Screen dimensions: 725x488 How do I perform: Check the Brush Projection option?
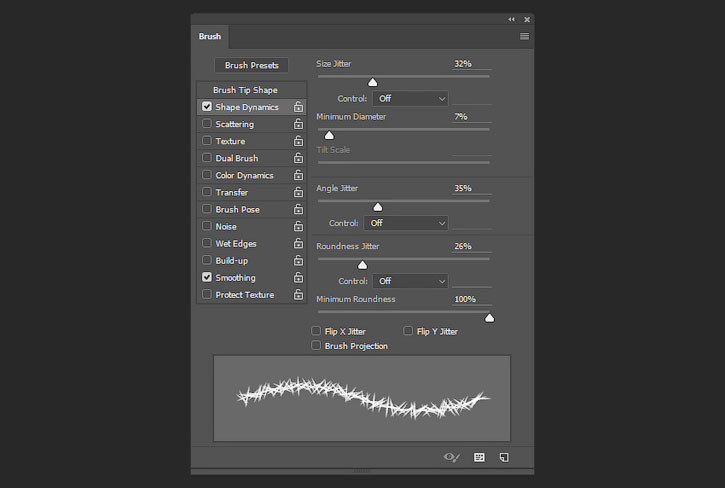point(316,346)
